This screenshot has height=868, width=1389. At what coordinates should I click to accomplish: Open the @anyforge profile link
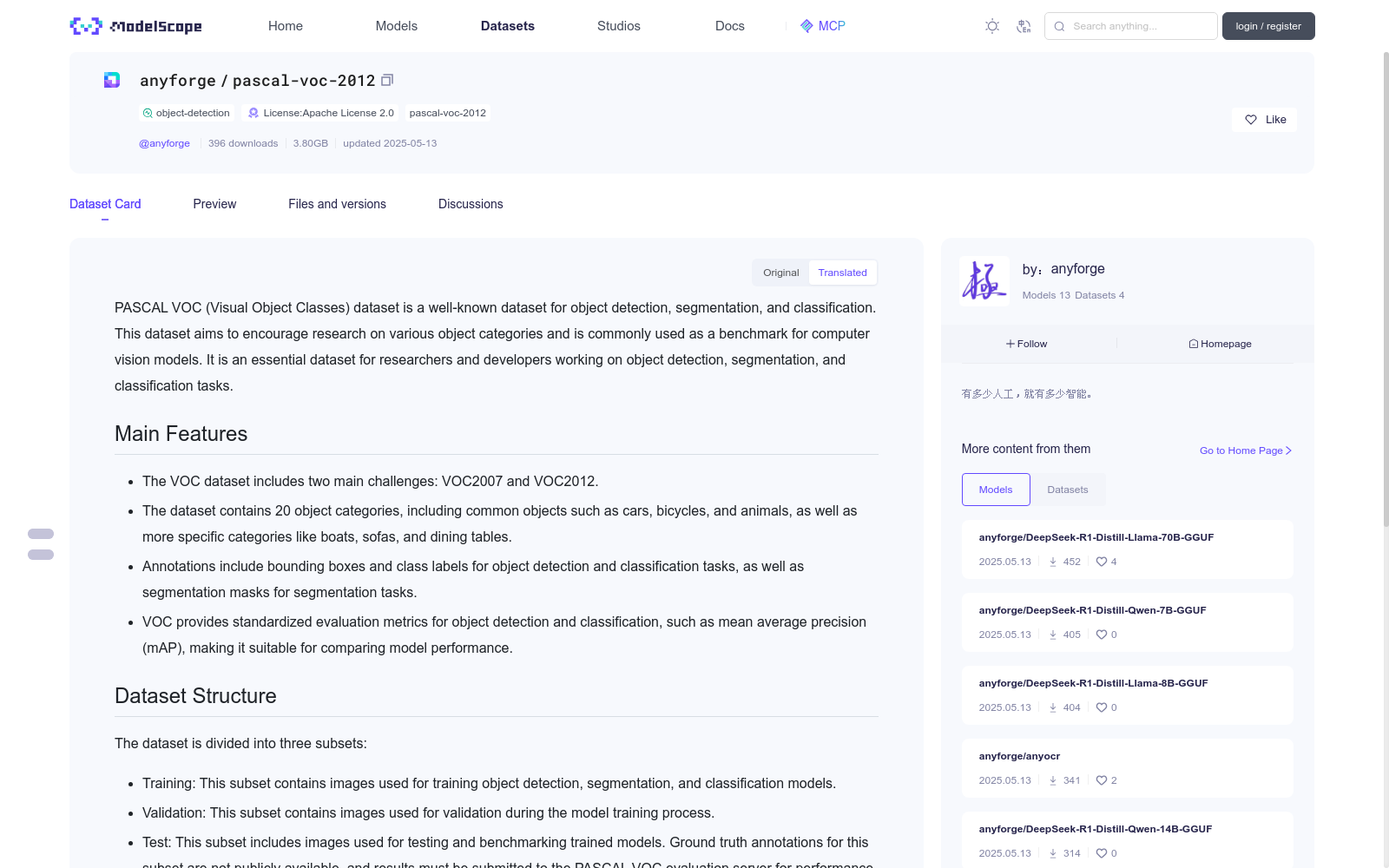pos(164,143)
